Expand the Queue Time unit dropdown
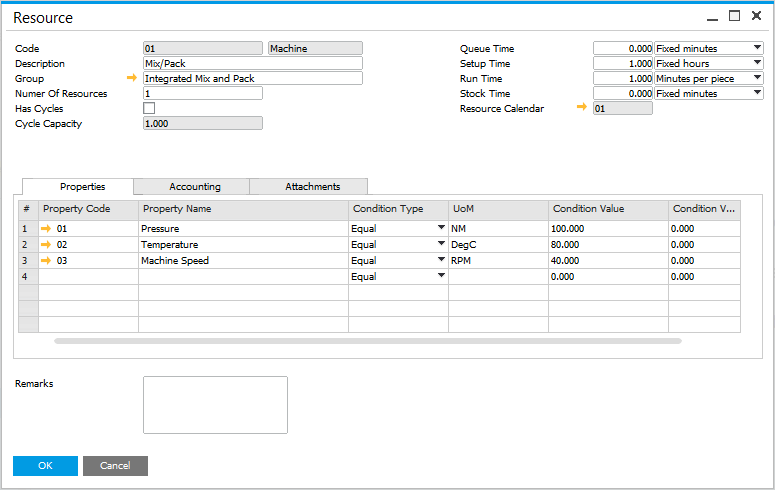775x490 pixels. point(755,48)
